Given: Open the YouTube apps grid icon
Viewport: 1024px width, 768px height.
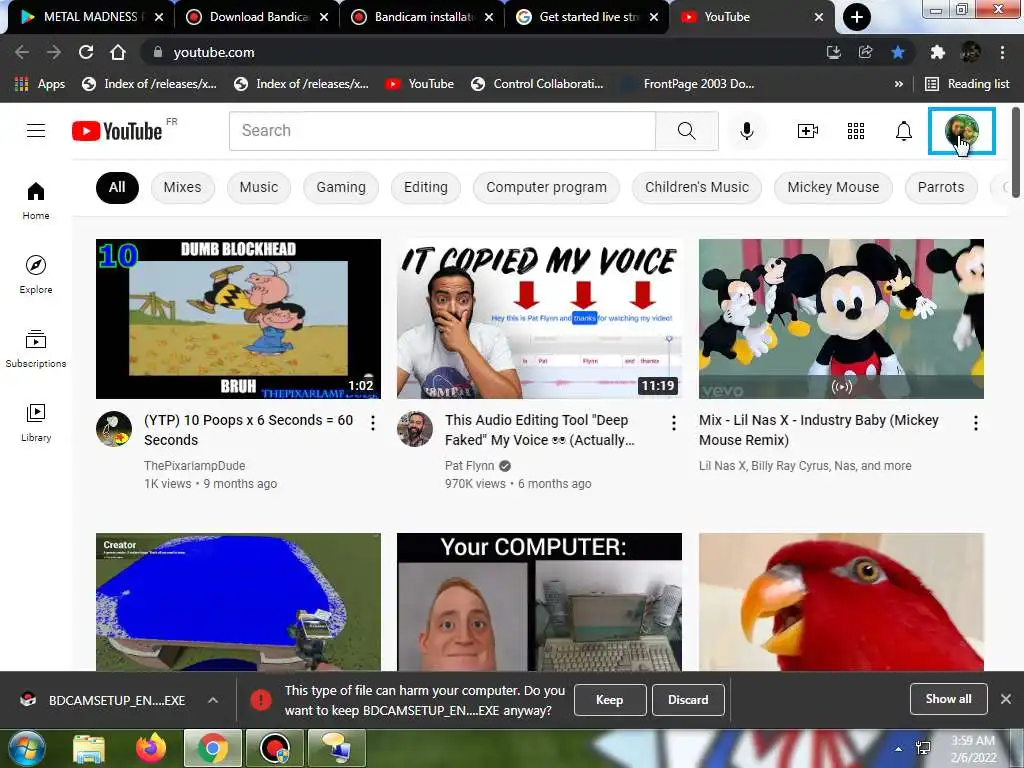Looking at the screenshot, I should coord(856,131).
